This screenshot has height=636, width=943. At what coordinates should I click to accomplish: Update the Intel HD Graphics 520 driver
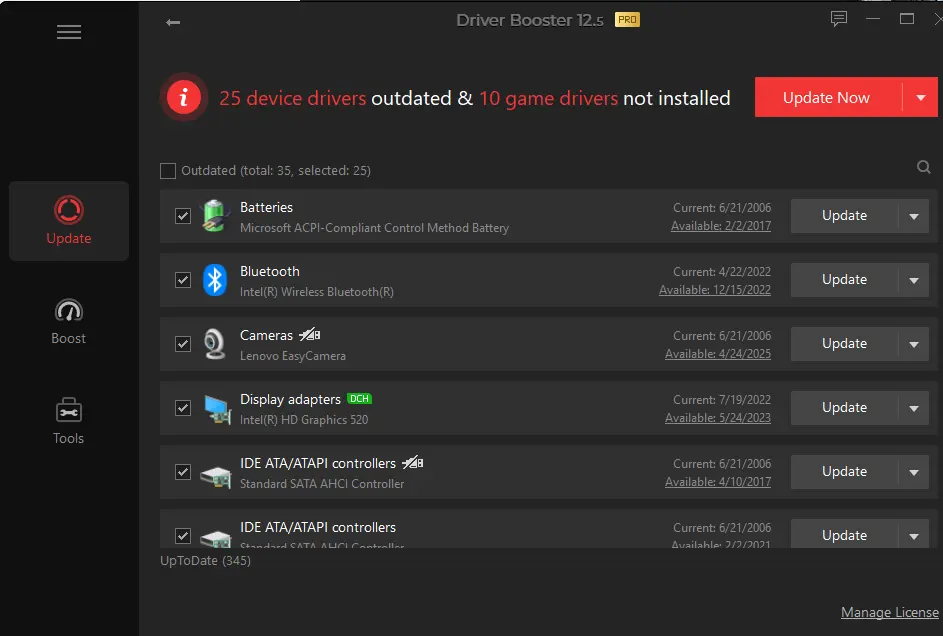coord(844,408)
